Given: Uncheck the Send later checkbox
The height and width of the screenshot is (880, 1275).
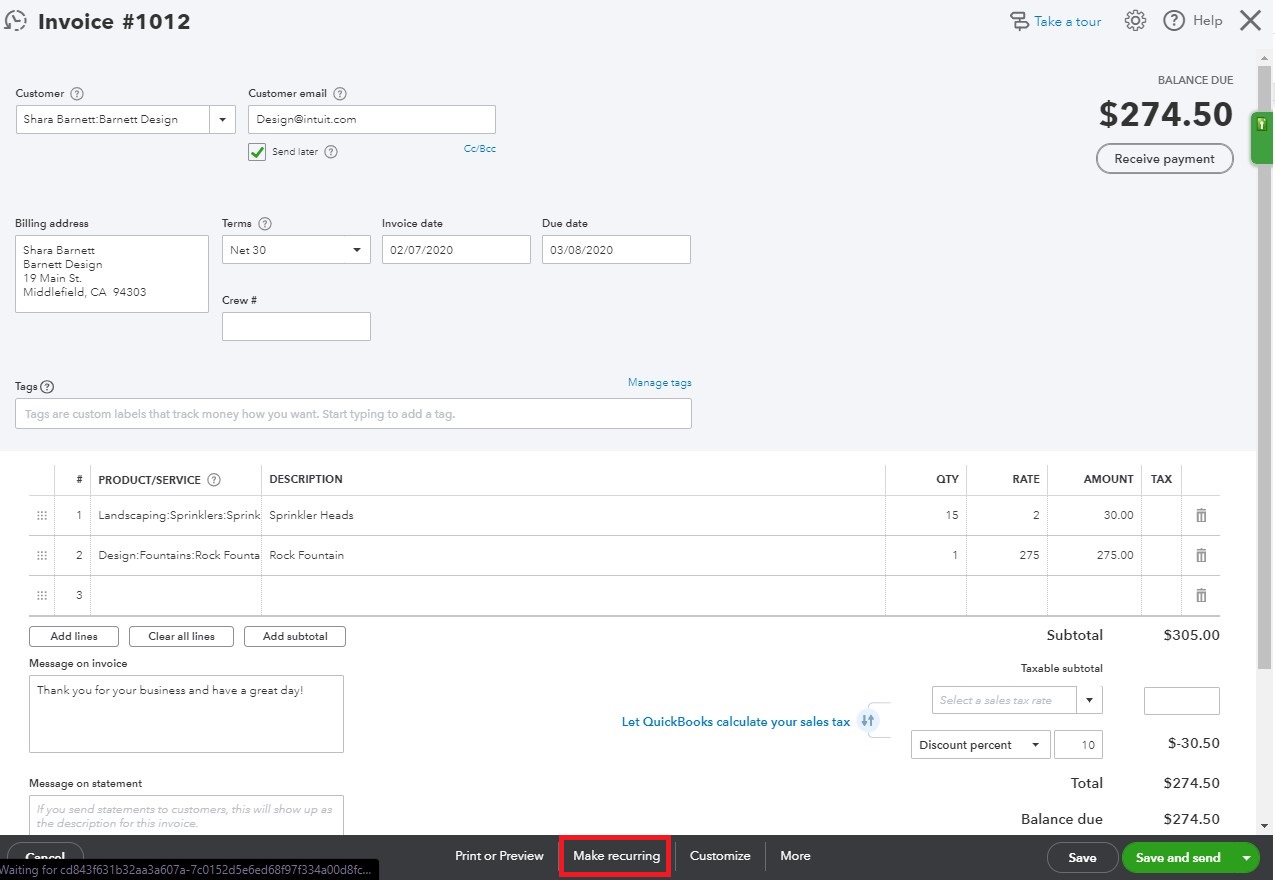Looking at the screenshot, I should 256,152.
